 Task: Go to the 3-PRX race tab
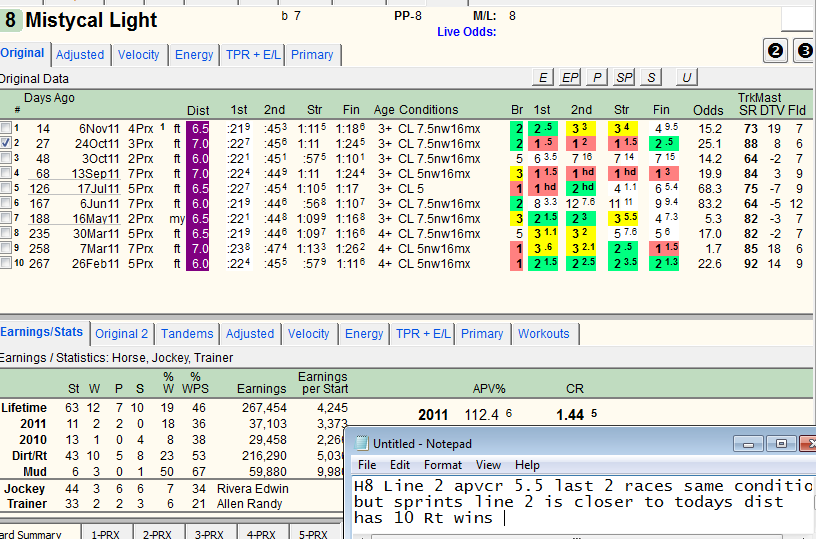tap(209, 532)
